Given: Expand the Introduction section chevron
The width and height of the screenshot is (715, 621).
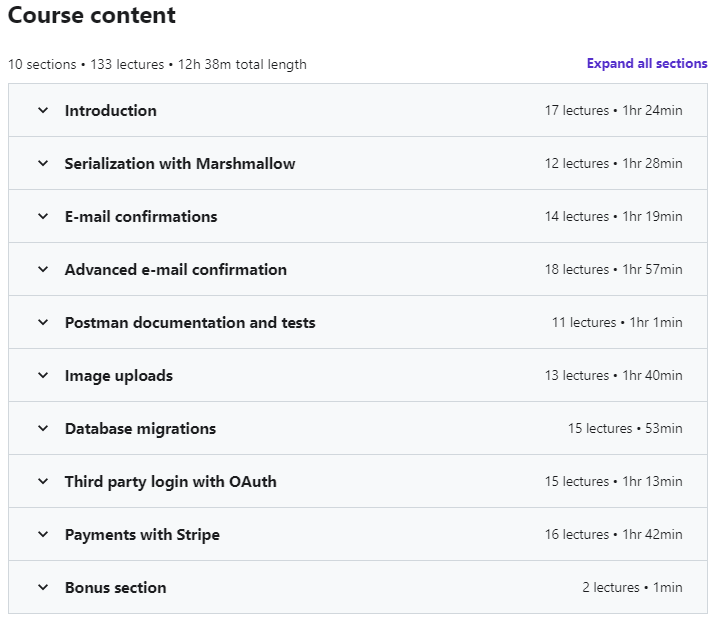Looking at the screenshot, I should tap(43, 110).
